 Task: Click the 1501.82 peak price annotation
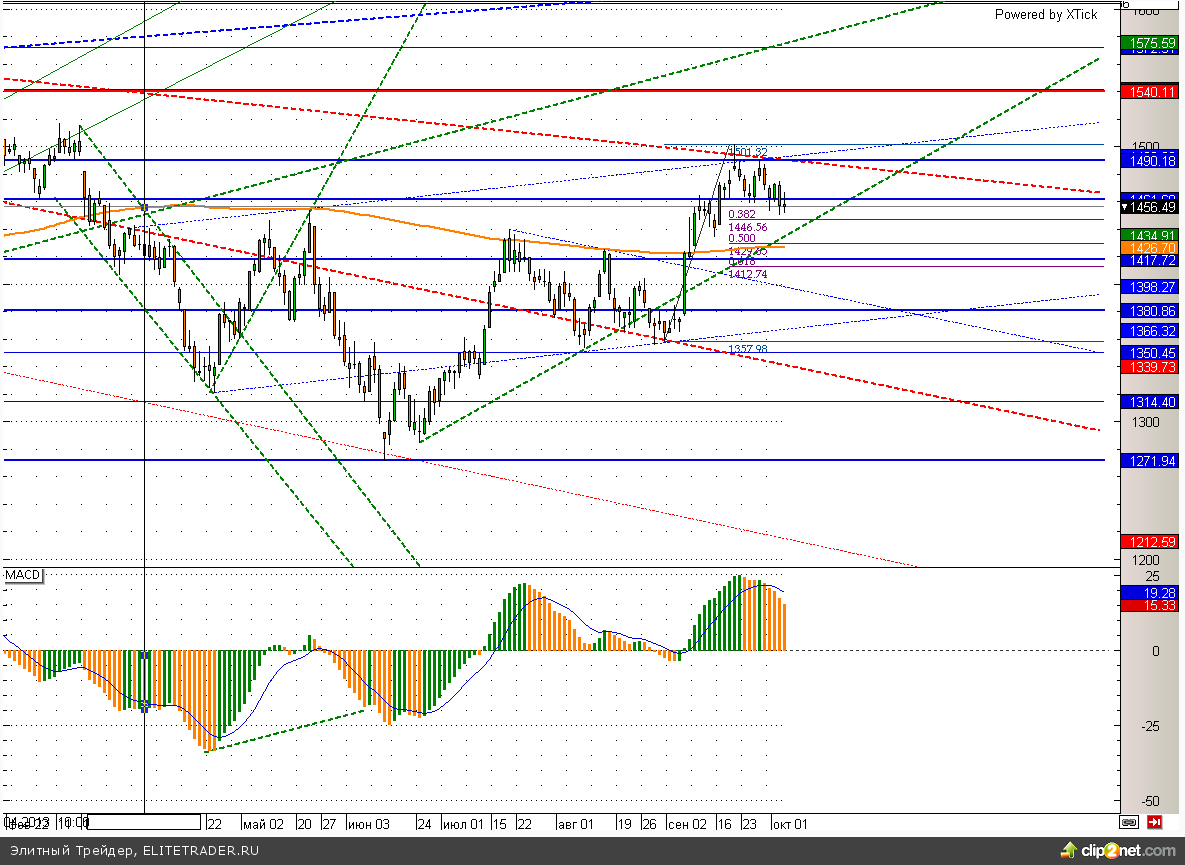pyautogui.click(x=747, y=152)
